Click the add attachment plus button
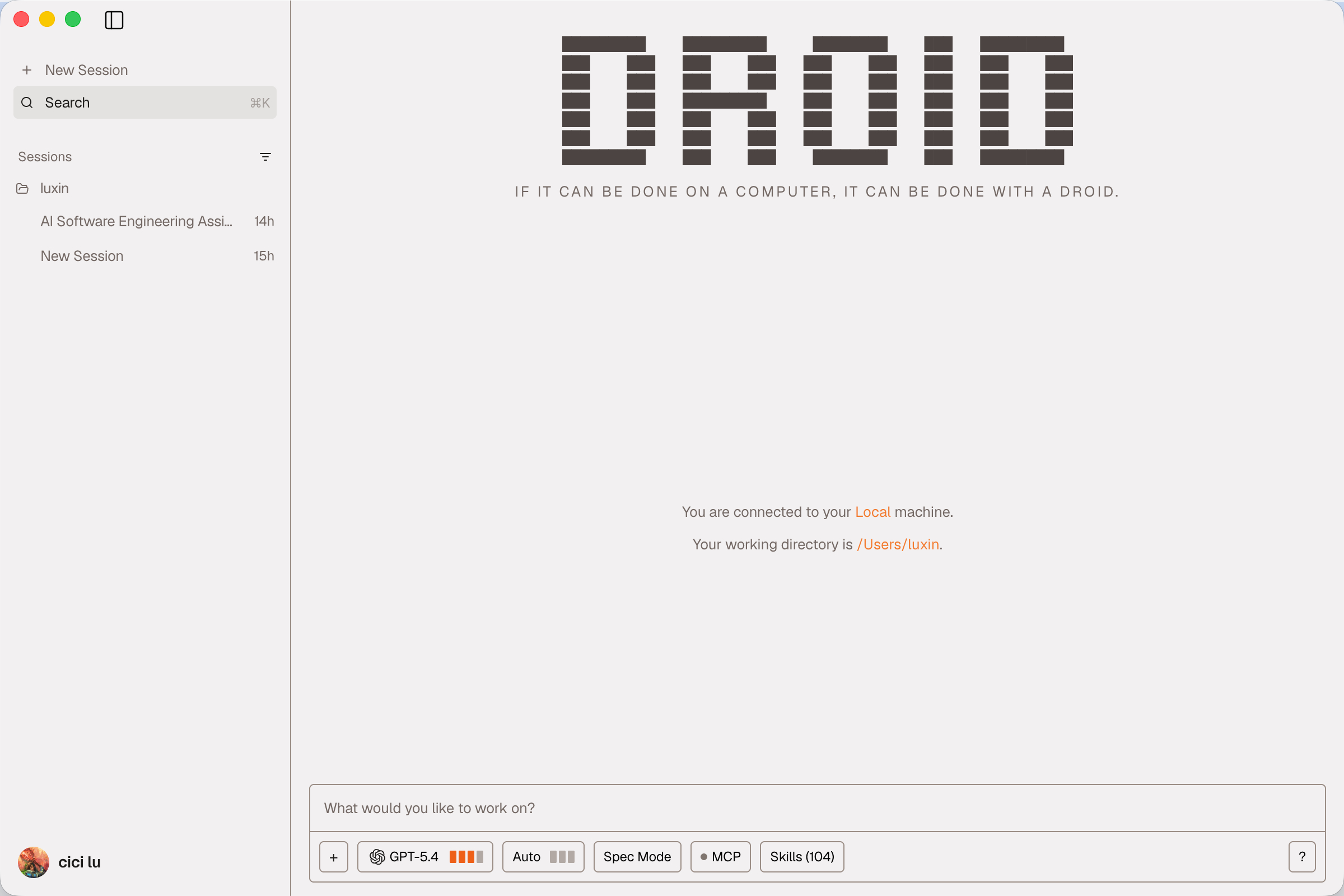1344x896 pixels. [334, 857]
